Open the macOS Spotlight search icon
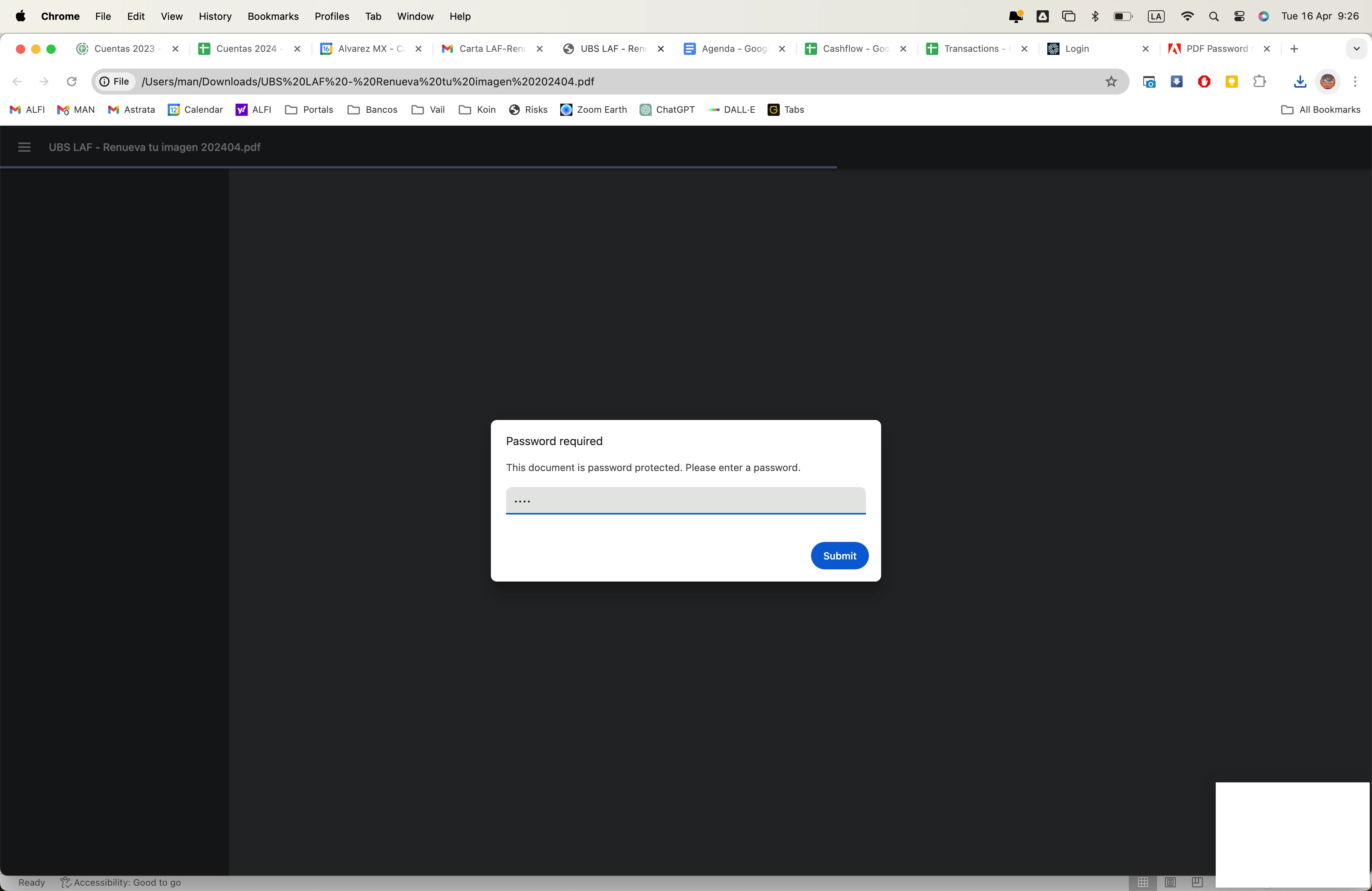1372x891 pixels. (1213, 17)
